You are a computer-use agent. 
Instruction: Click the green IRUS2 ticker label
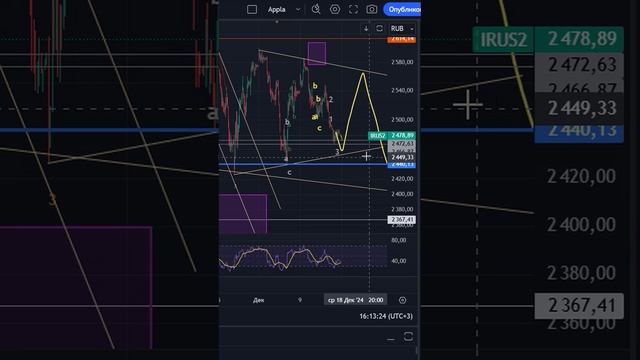pos(378,135)
